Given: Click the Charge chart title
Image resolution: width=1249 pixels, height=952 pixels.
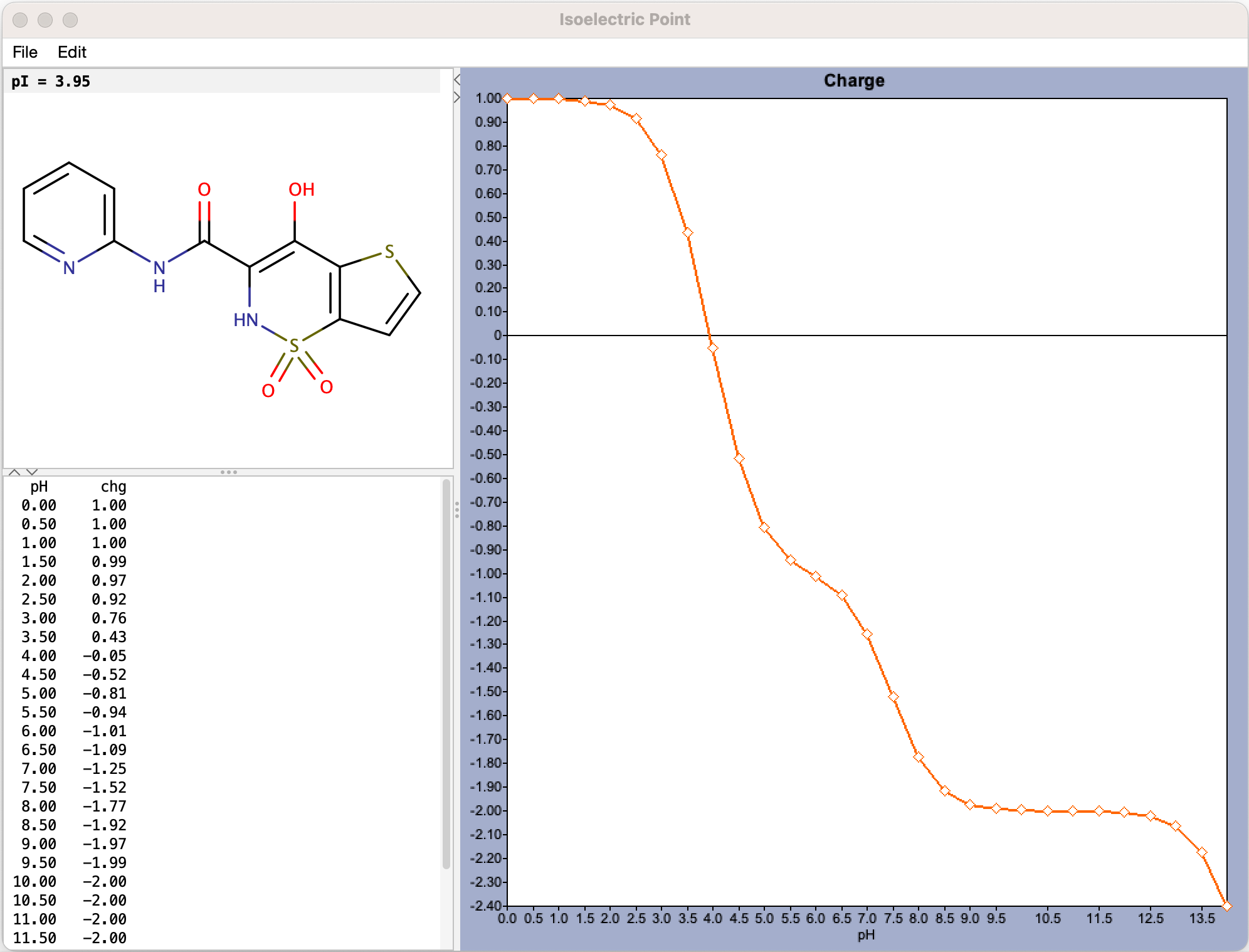Looking at the screenshot, I should pyautogui.click(x=853, y=81).
